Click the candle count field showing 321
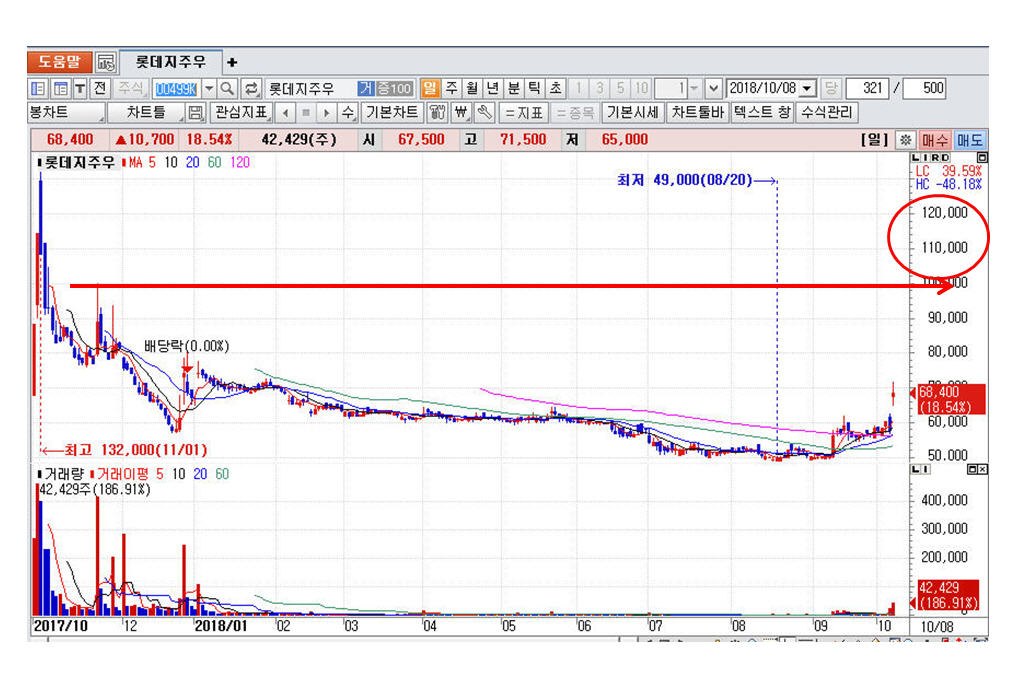 click(870, 88)
